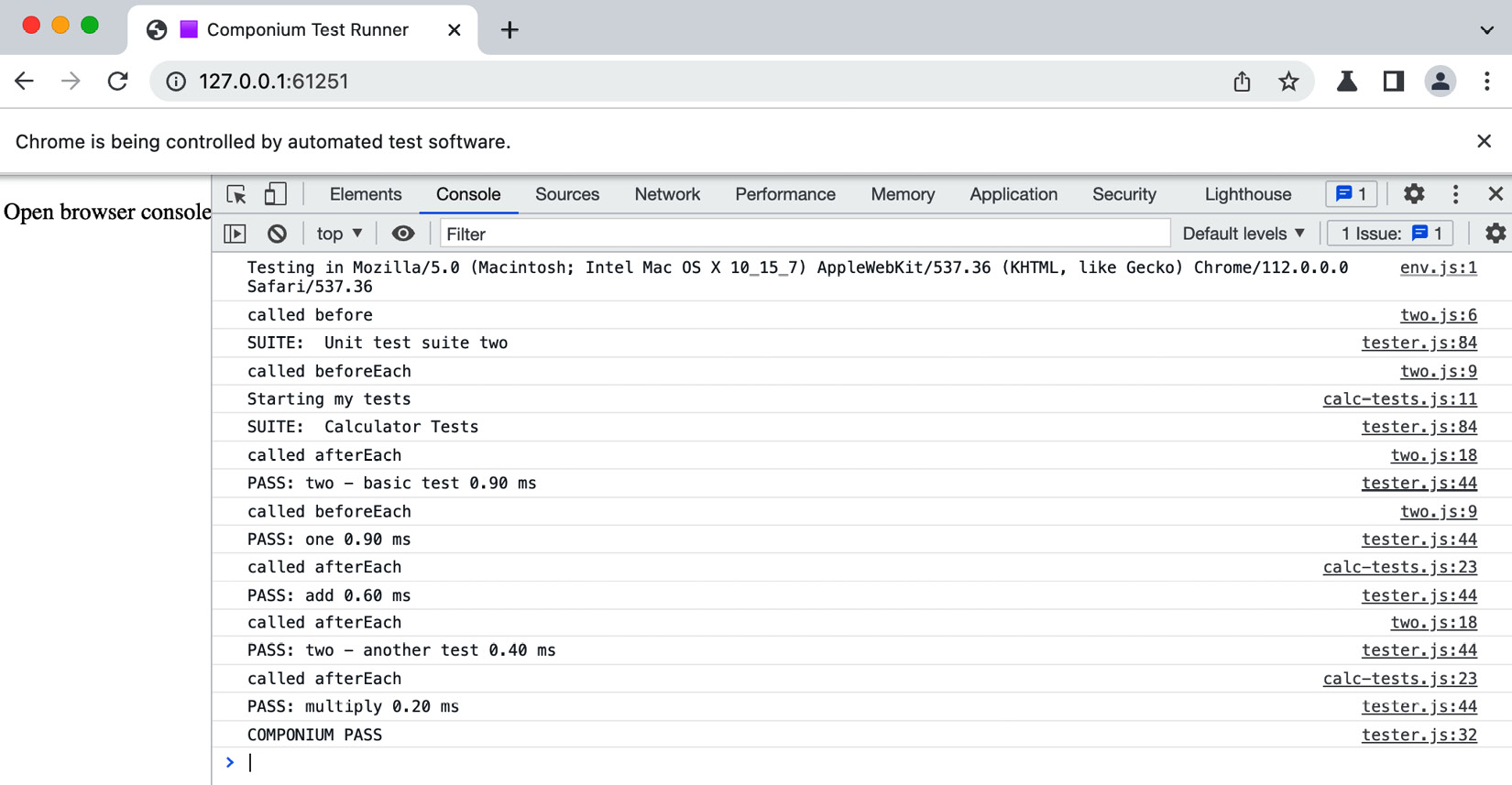Screen dimensions: 1512x785
Task: Expand the tab search chevron
Action: [x=1486, y=30]
